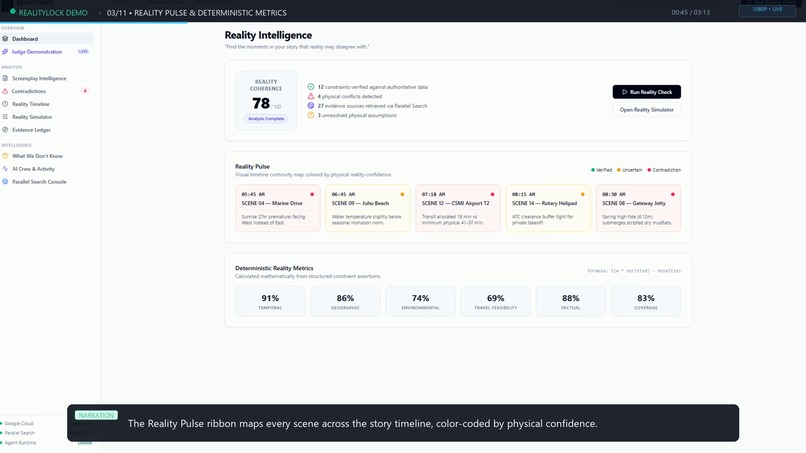Viewport: 806px width, 453px height.
Task: Click the Parallel Search status entry
Action: 19,433
